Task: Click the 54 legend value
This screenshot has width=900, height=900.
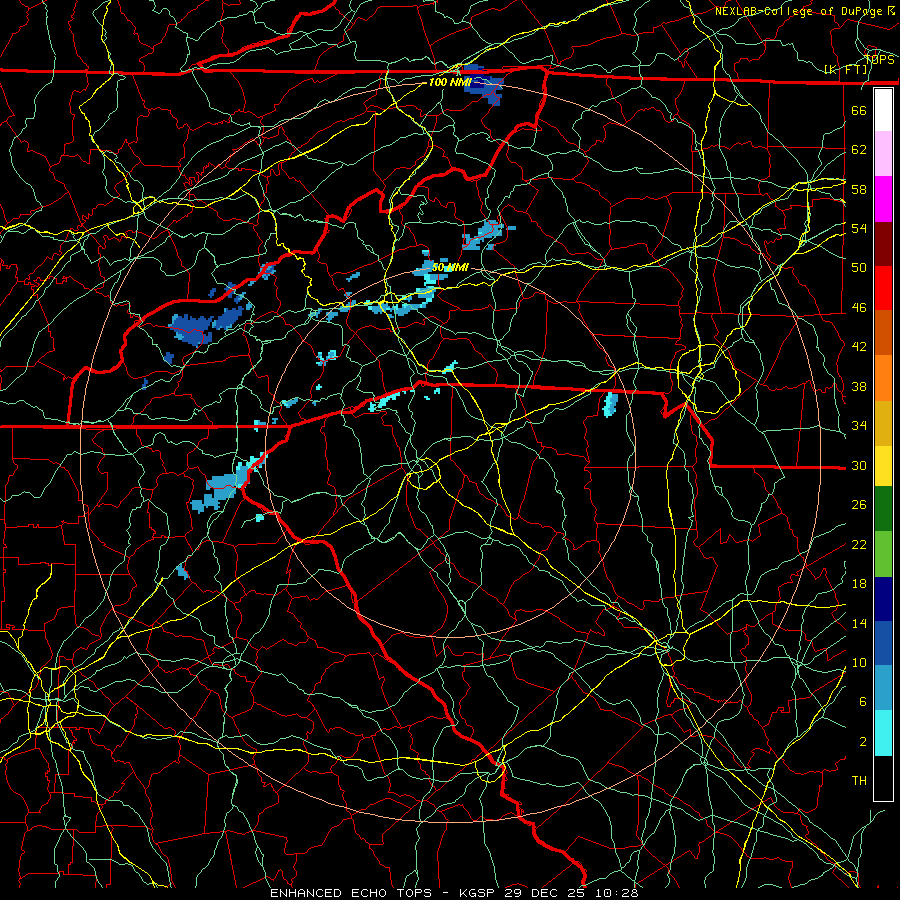Action: click(859, 228)
